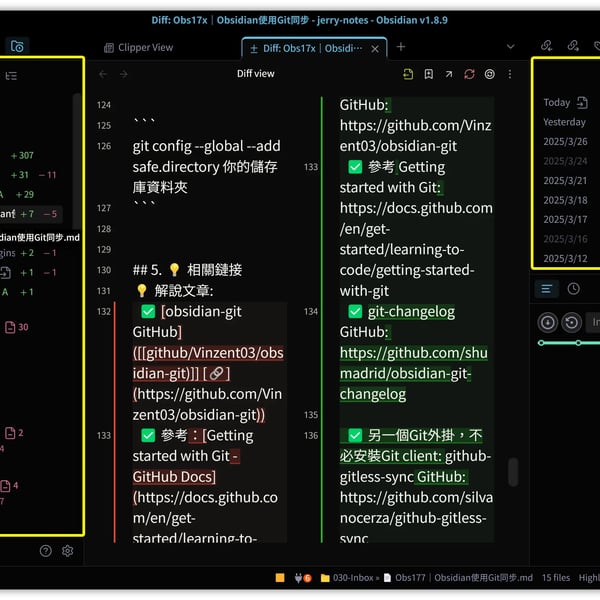Open the tab list dropdown chevron
Viewport: 600px width, 600px height.
pyautogui.click(x=510, y=47)
